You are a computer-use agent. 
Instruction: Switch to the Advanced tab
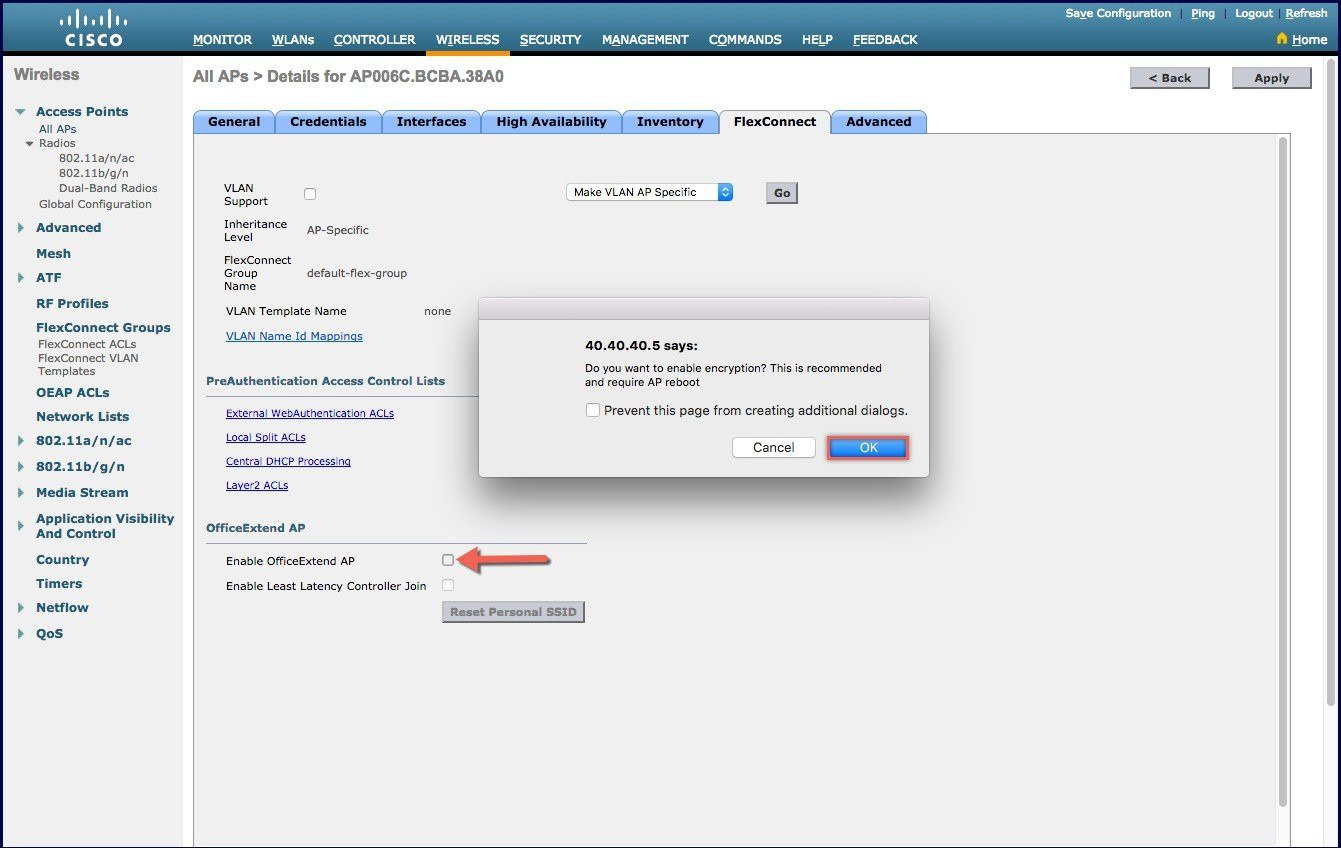[x=879, y=122]
